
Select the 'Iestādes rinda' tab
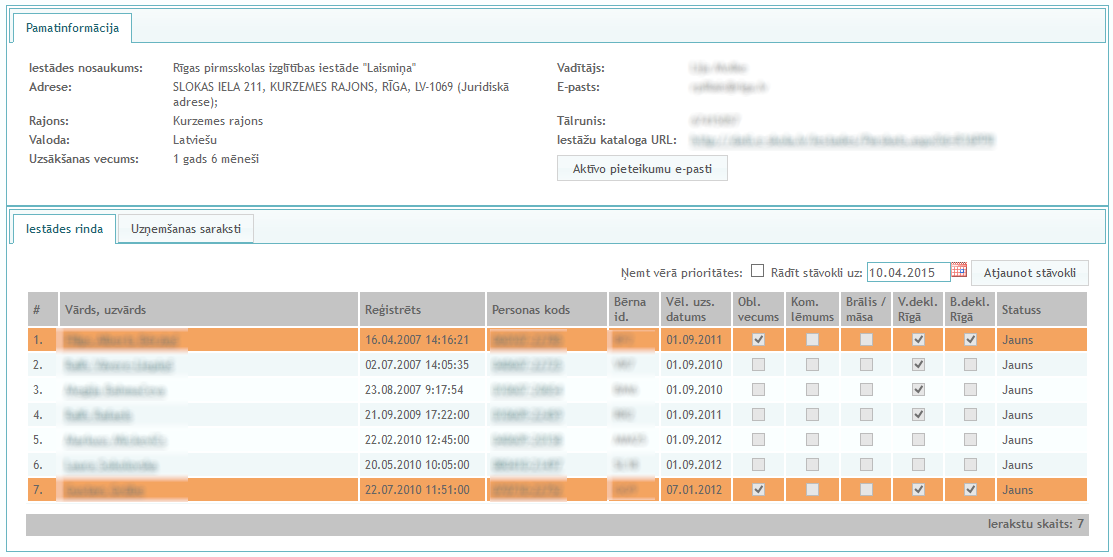(64, 229)
